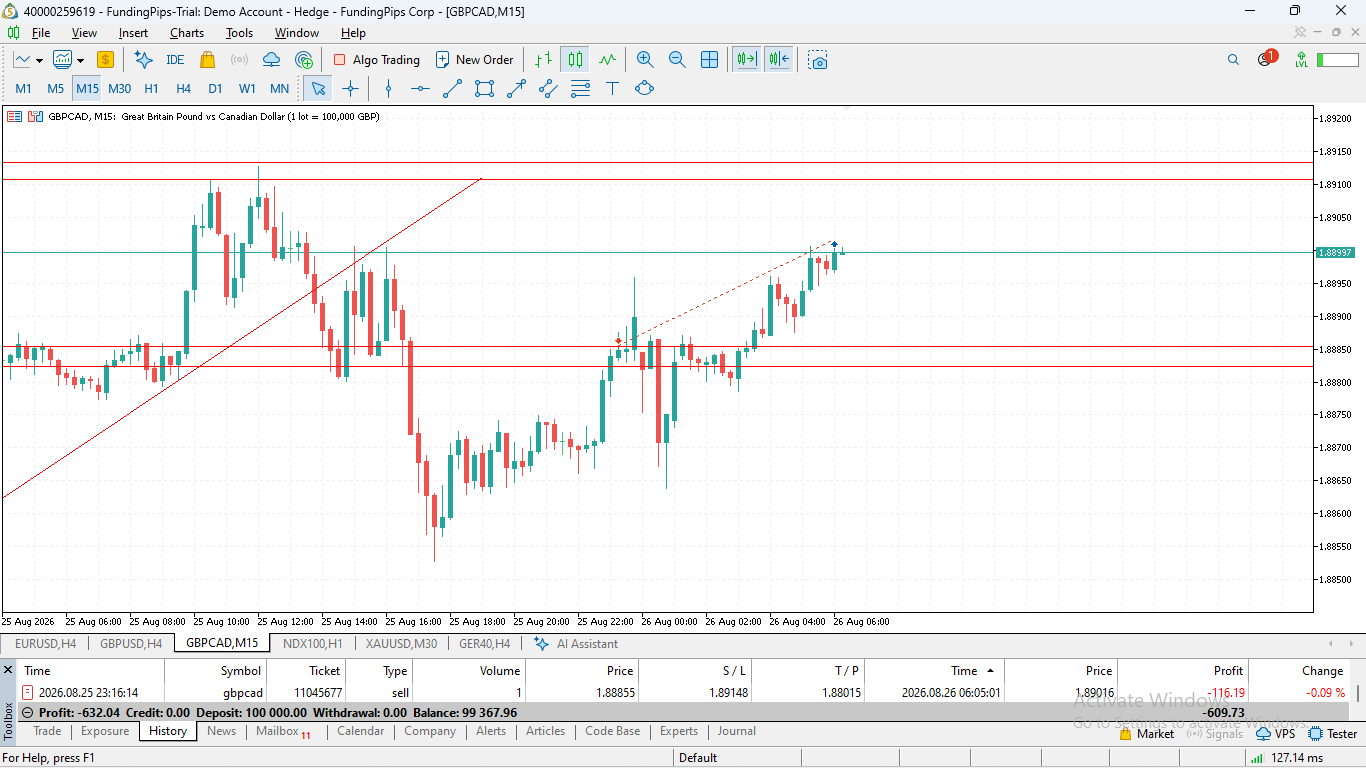This screenshot has width=1366, height=768.
Task: Take a chart screenshot with camera icon
Action: [x=818, y=60]
